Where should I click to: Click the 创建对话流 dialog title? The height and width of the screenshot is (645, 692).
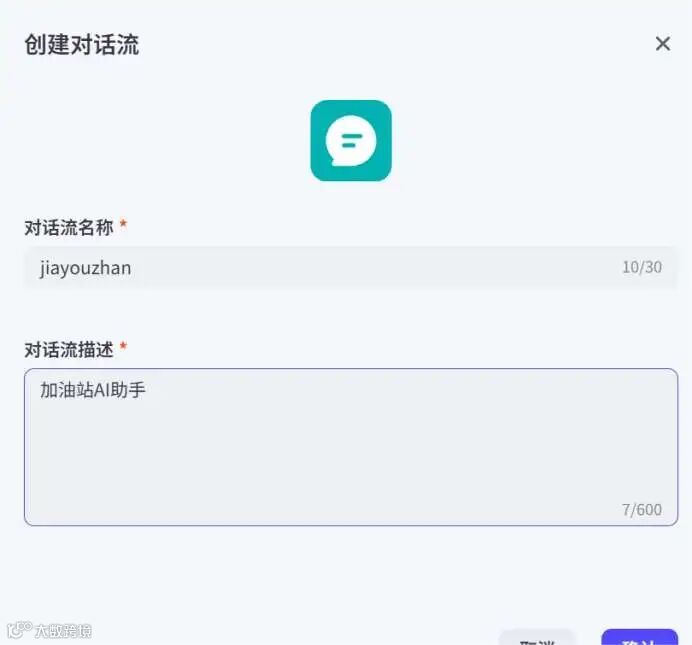82,45
